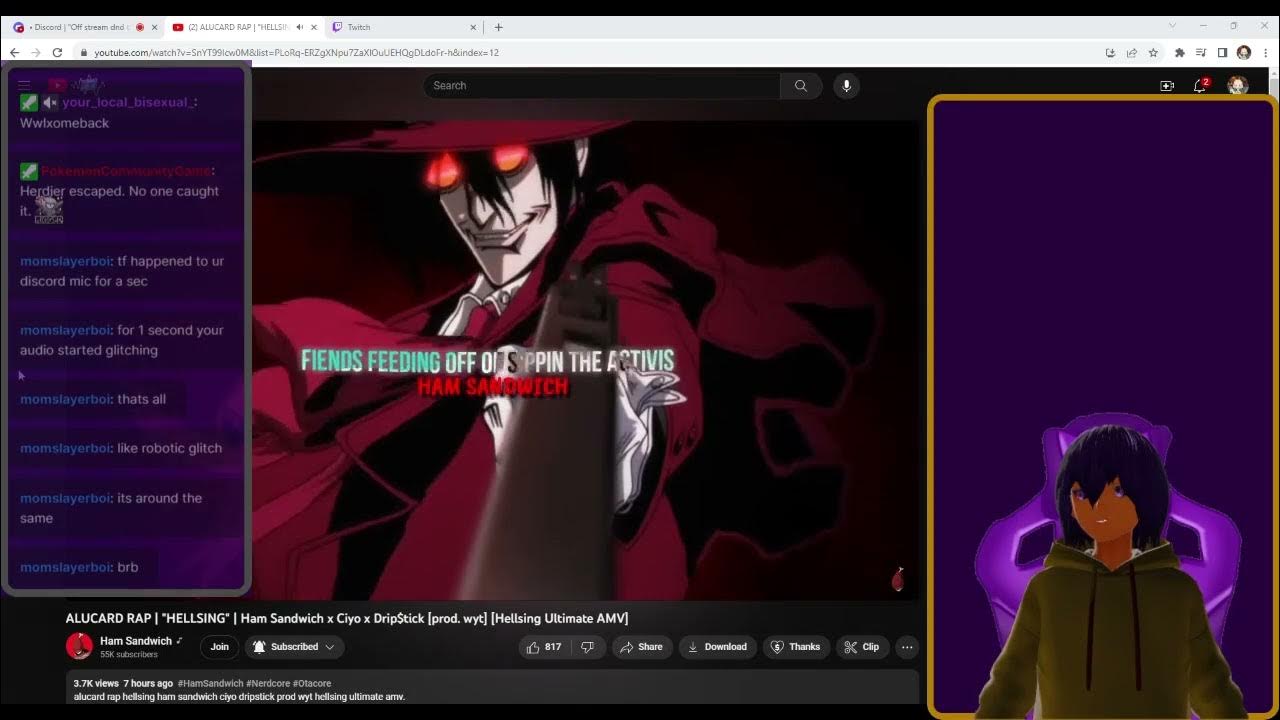Open Subscribed notification dropdown
1280x720 pixels.
(294, 647)
